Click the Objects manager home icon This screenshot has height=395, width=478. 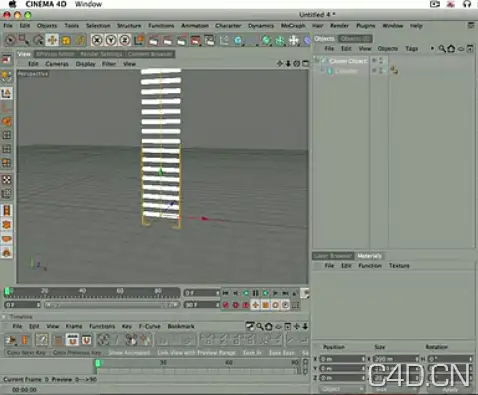[x=451, y=49]
